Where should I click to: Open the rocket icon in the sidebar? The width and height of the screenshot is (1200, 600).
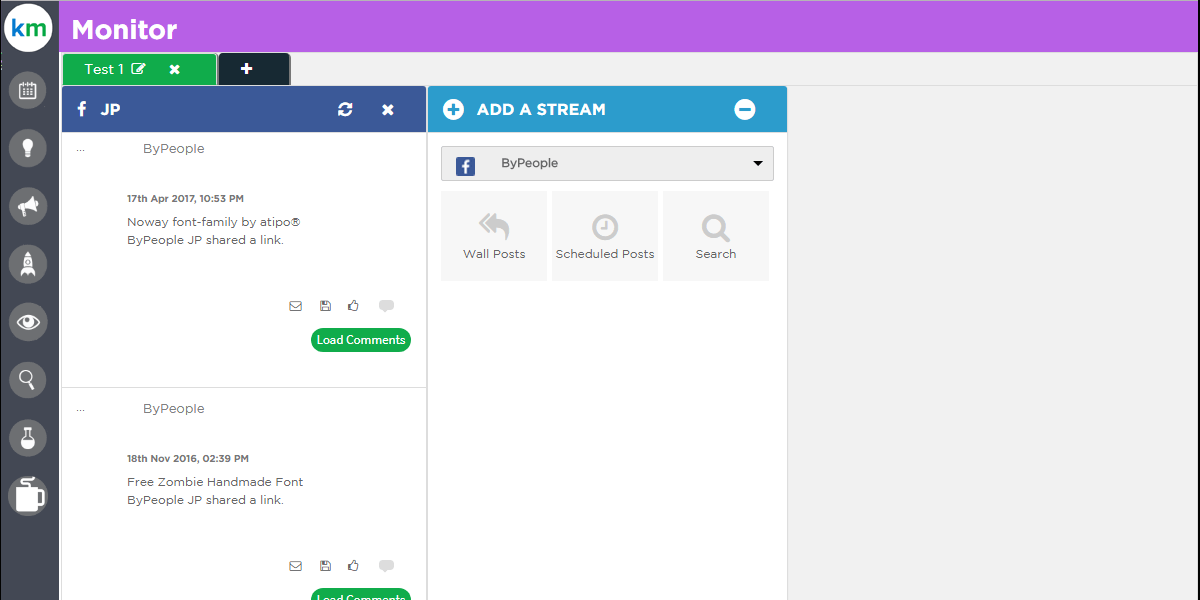[28, 264]
